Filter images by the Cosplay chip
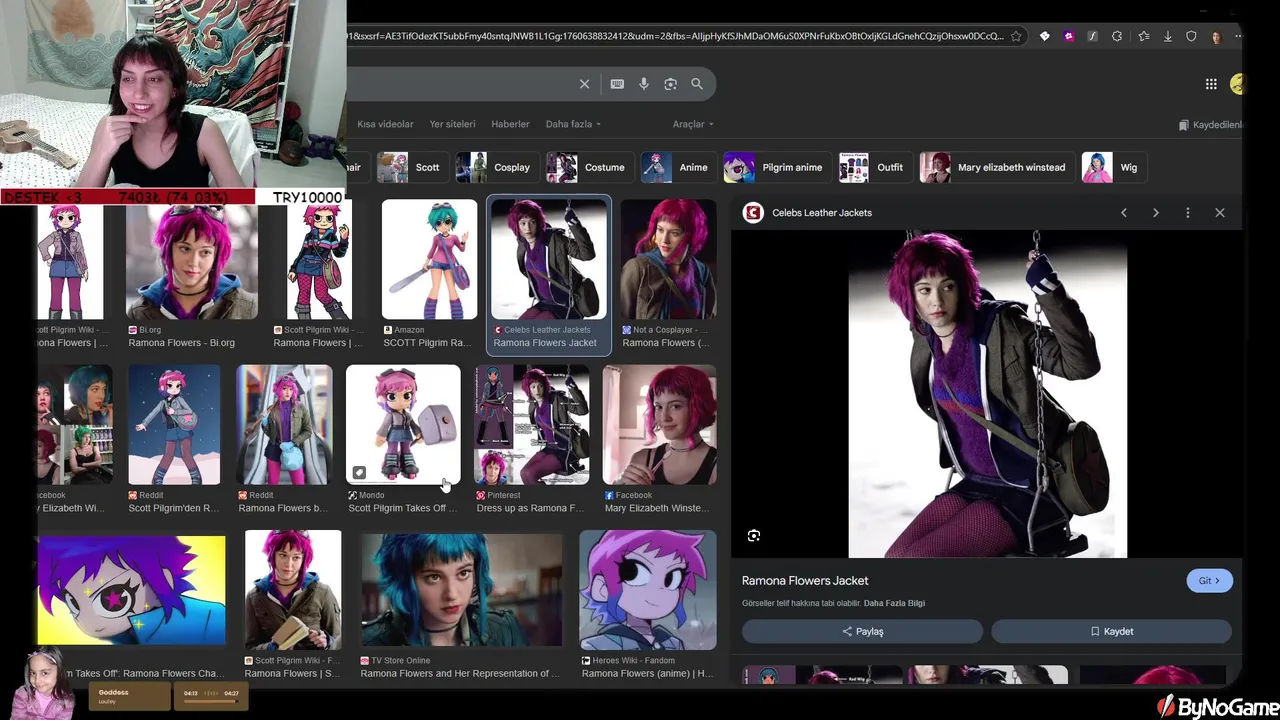Screen dimensions: 1280x720 point(496,167)
